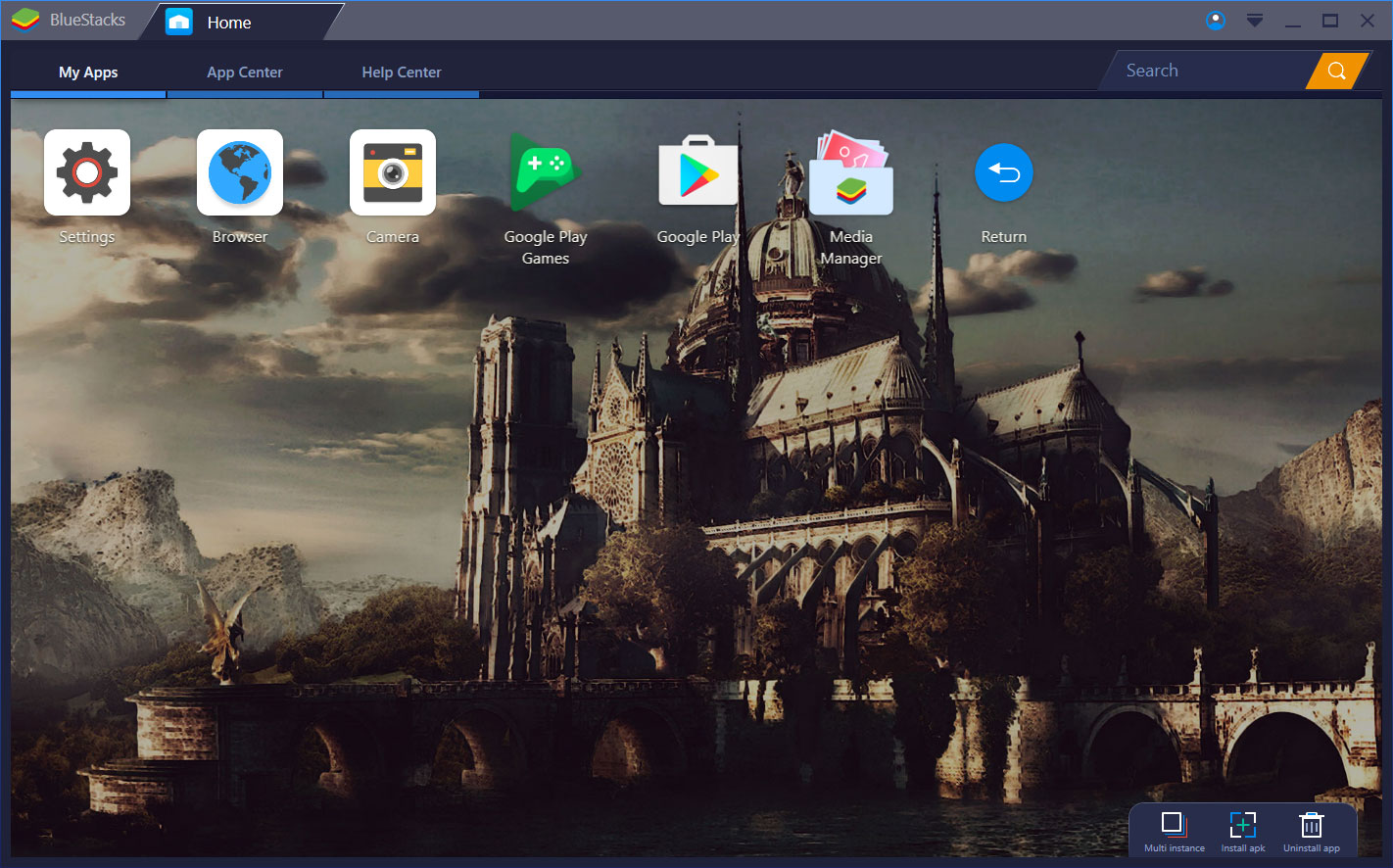Launch the Browser app
The image size is (1393, 868).
[x=240, y=172]
